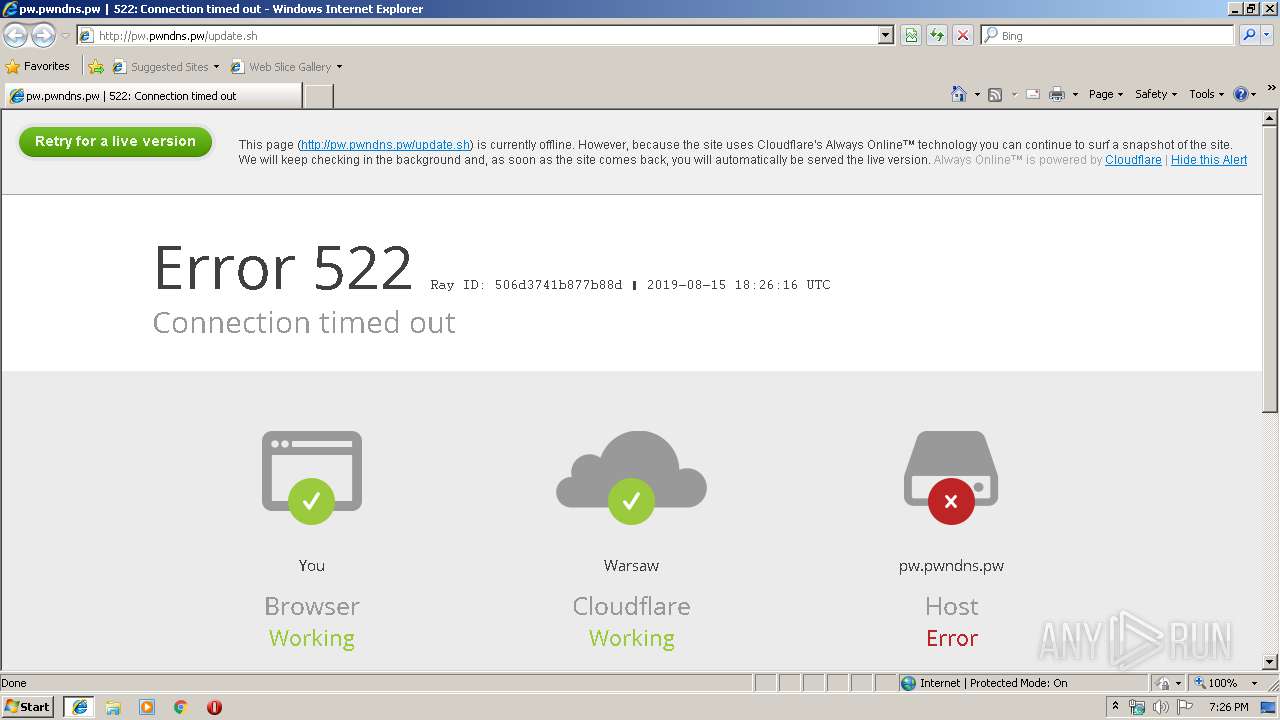Click the RSS feeds icon

[995, 94]
